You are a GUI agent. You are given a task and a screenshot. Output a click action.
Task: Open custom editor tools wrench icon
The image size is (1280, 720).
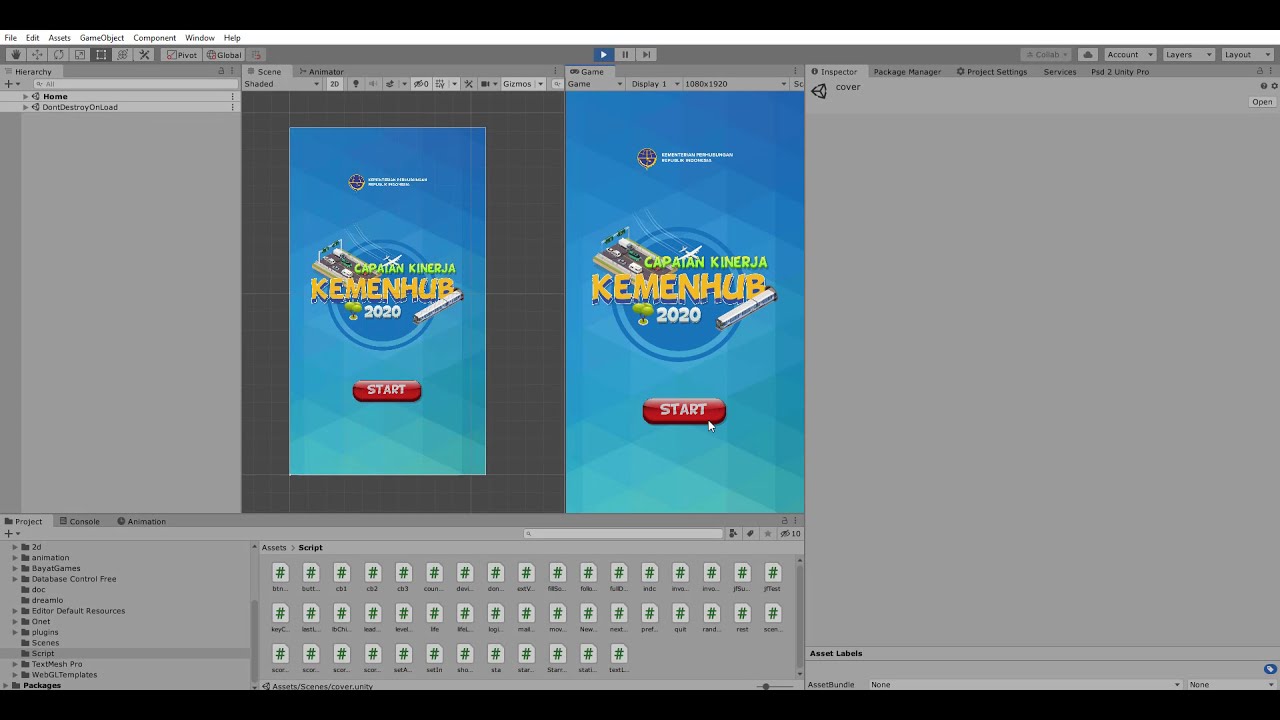(144, 55)
